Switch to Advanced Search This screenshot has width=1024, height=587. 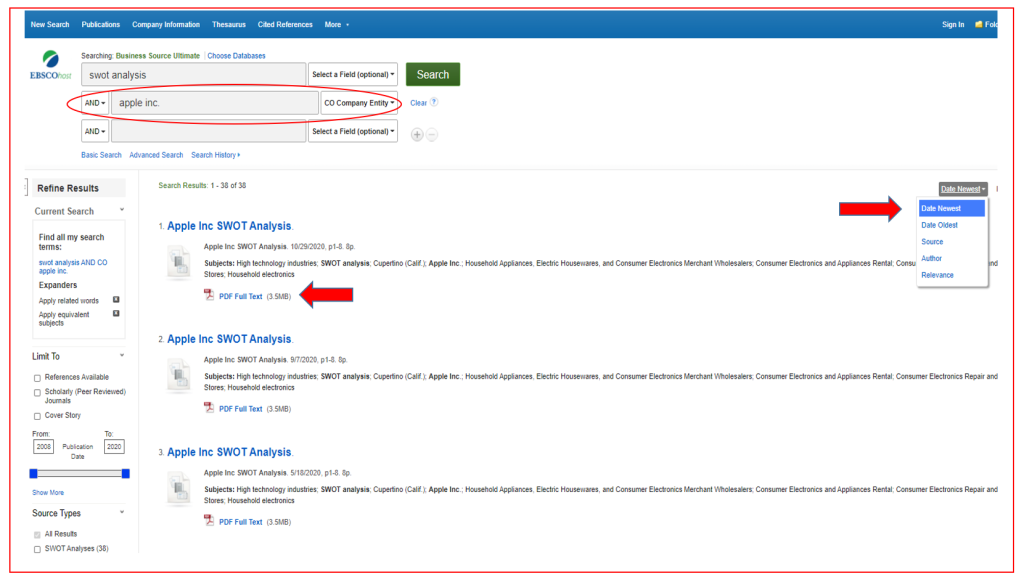point(156,155)
